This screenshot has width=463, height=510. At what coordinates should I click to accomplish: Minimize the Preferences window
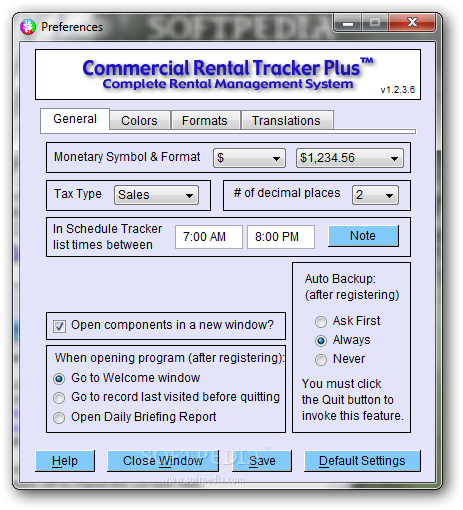tap(347, 23)
